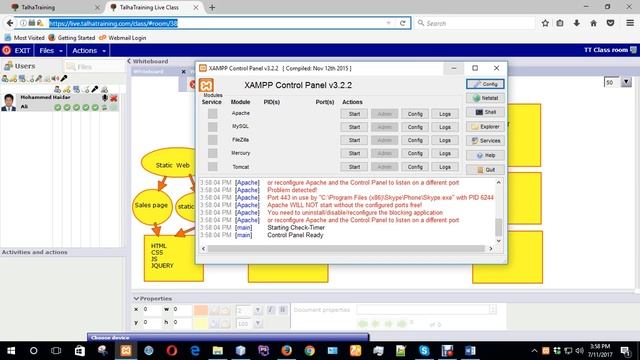Reload the current page

click(x=402, y=23)
